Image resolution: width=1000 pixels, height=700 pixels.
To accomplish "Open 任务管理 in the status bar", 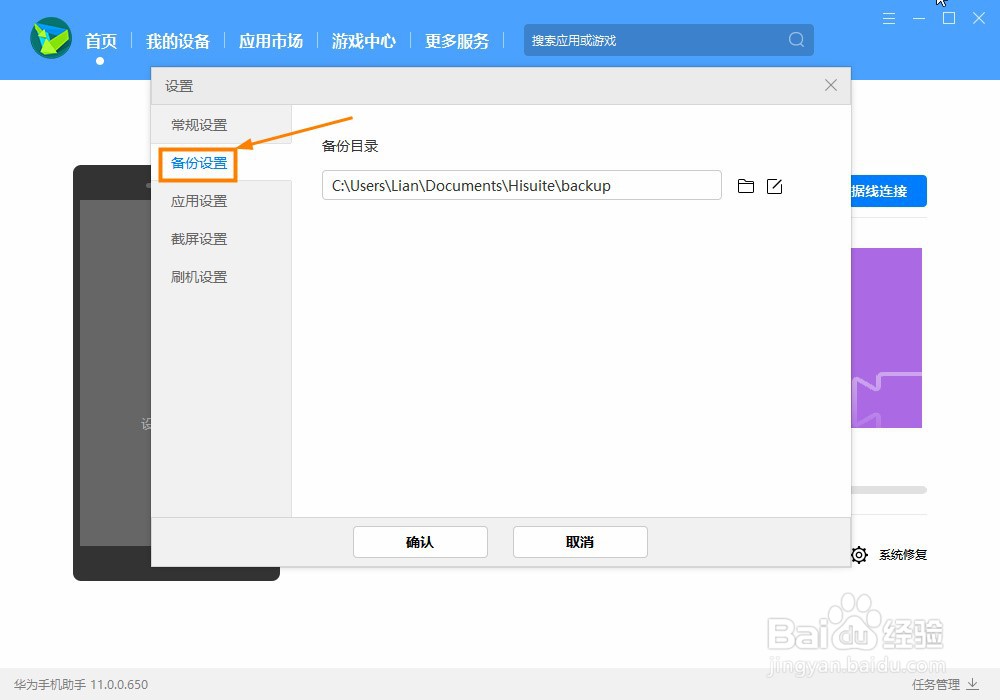I will (x=936, y=684).
